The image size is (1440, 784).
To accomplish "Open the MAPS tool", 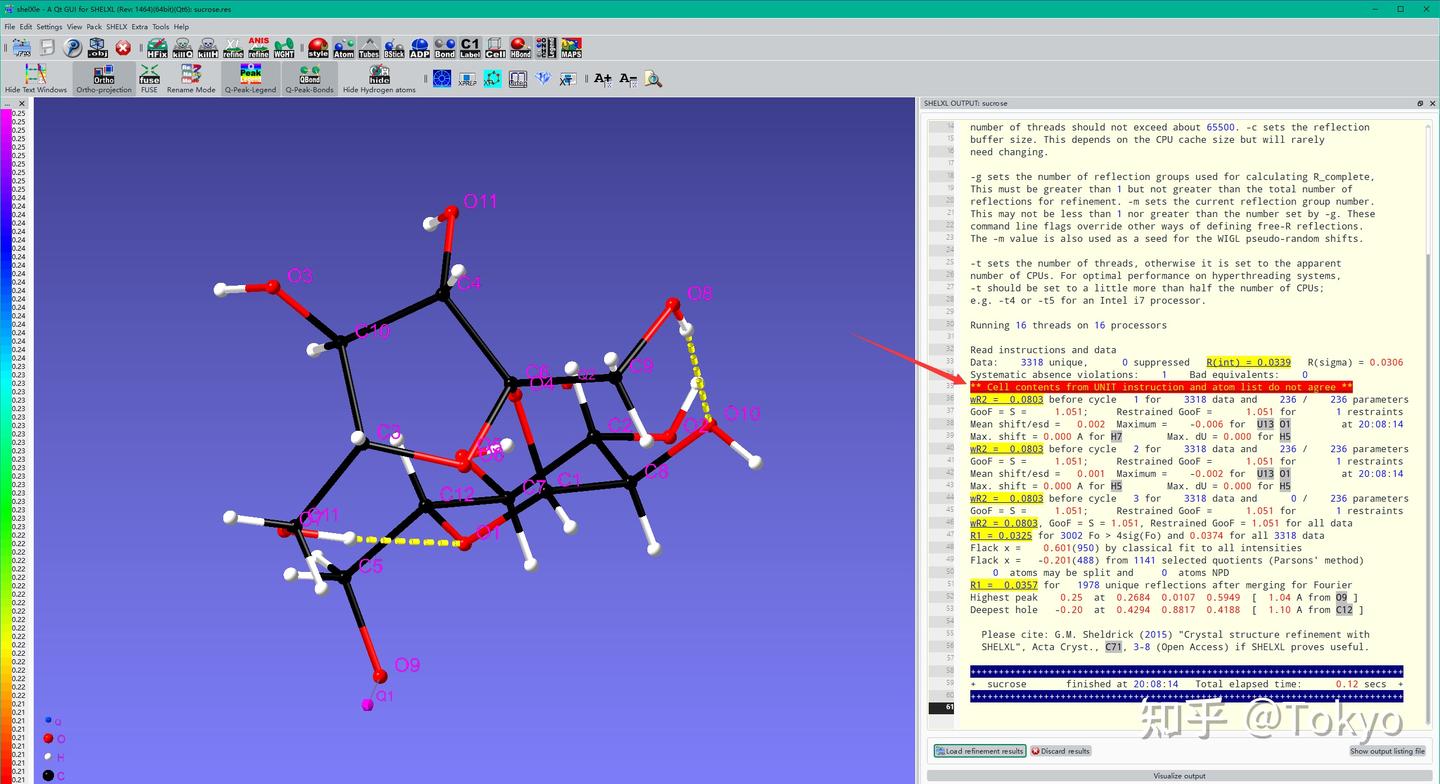I will tap(573, 47).
